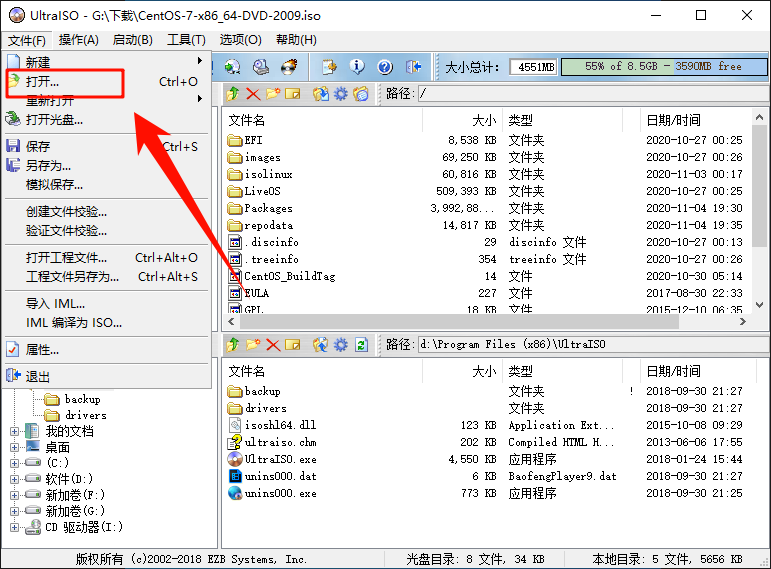Click the ultraiso.chm help file icon
Screen dimensions: 771x569
[235, 442]
